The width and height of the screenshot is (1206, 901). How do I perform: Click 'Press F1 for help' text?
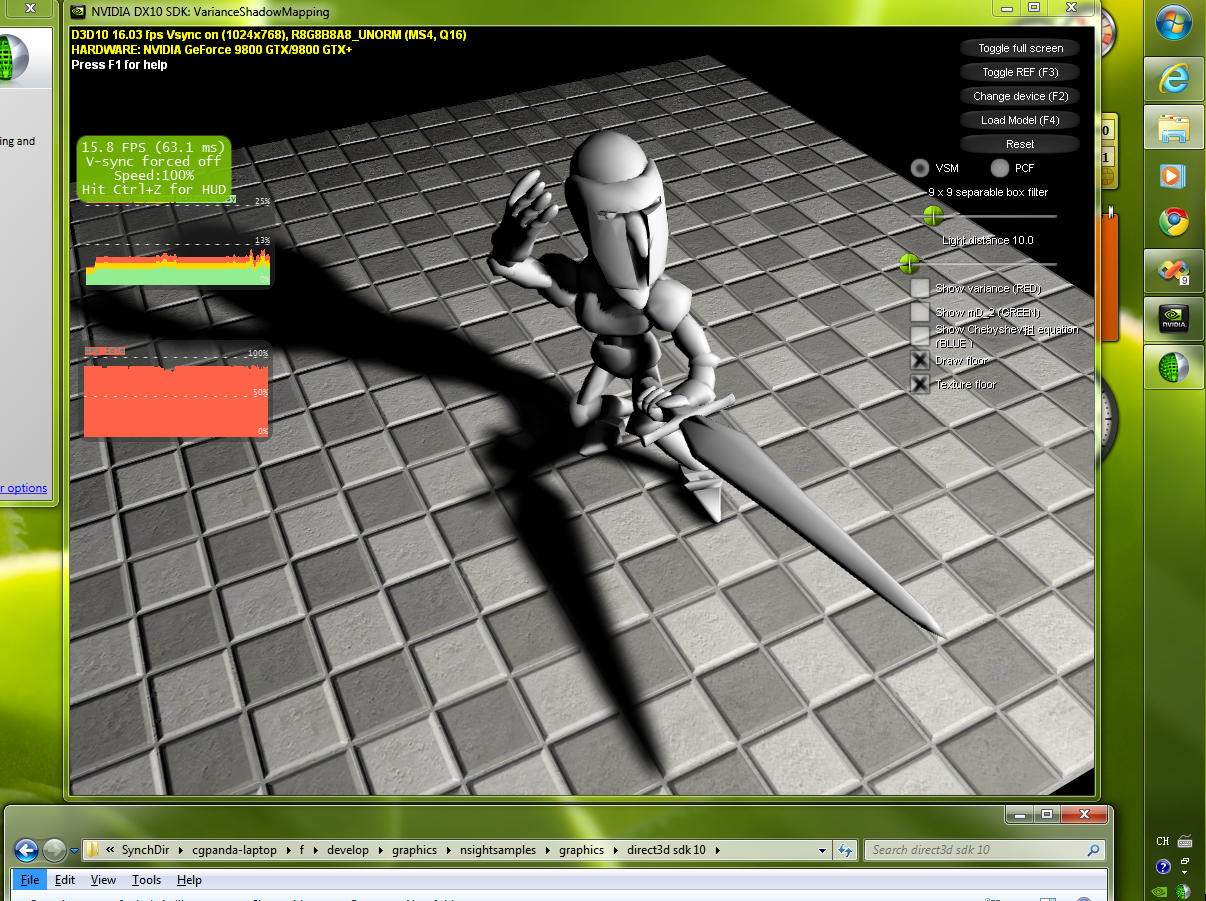pyautogui.click(x=119, y=65)
